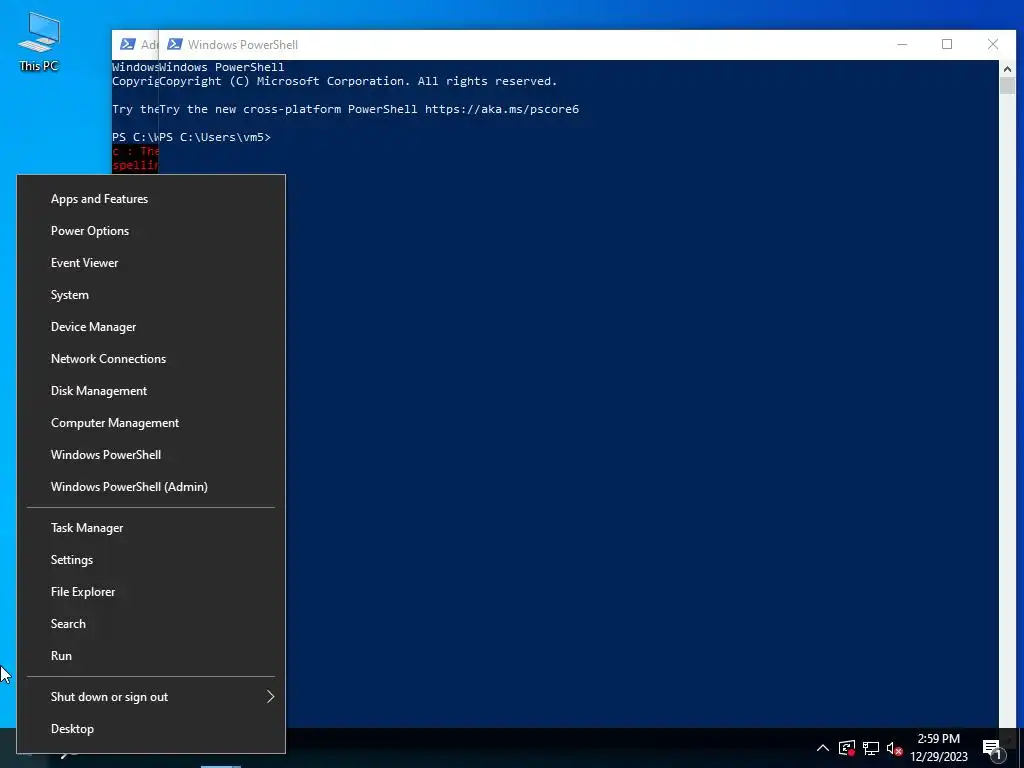1024x768 pixels.
Task: Launch Device Manager
Action: [151, 327]
